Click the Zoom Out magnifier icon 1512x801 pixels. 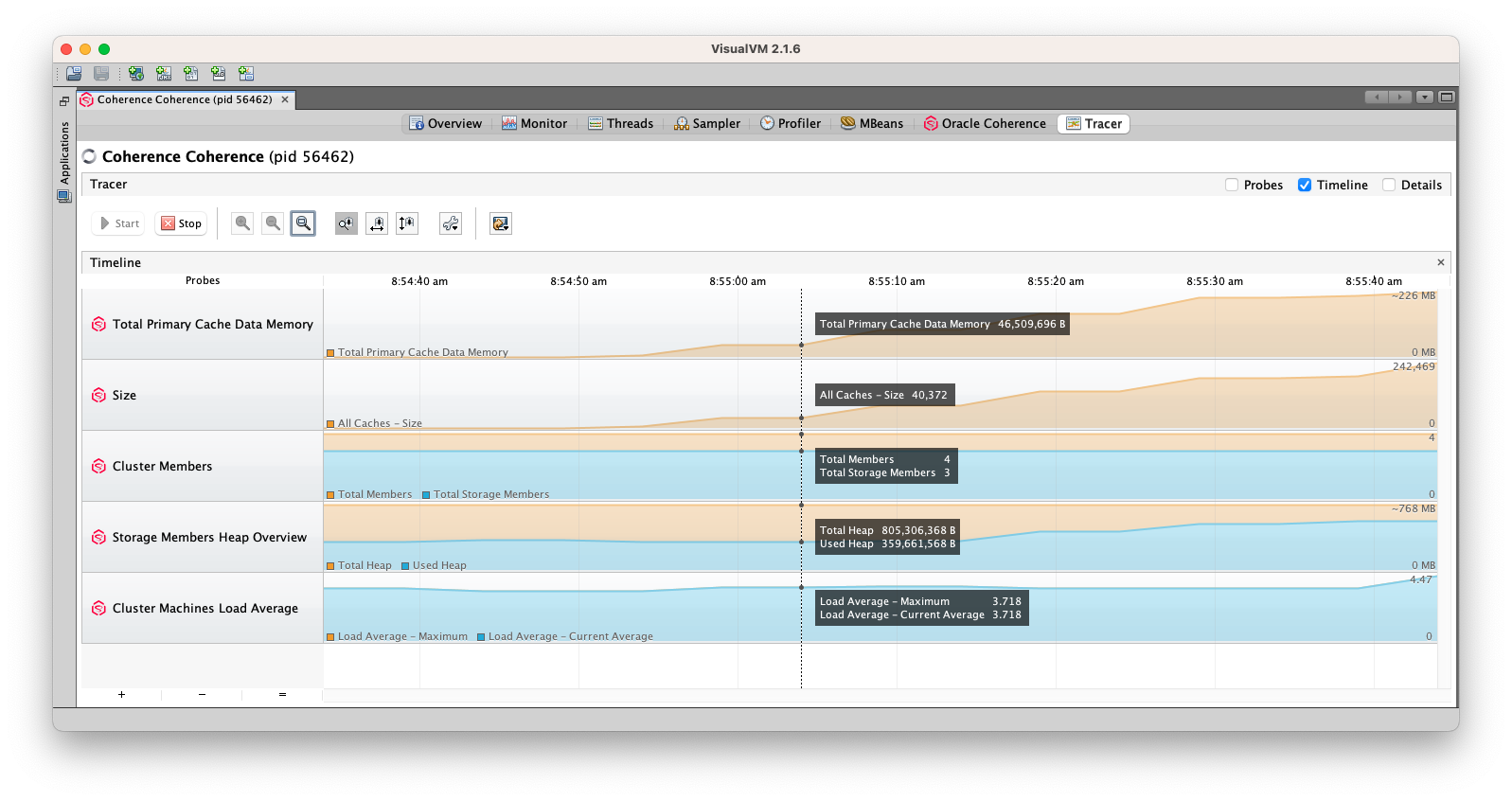[273, 223]
